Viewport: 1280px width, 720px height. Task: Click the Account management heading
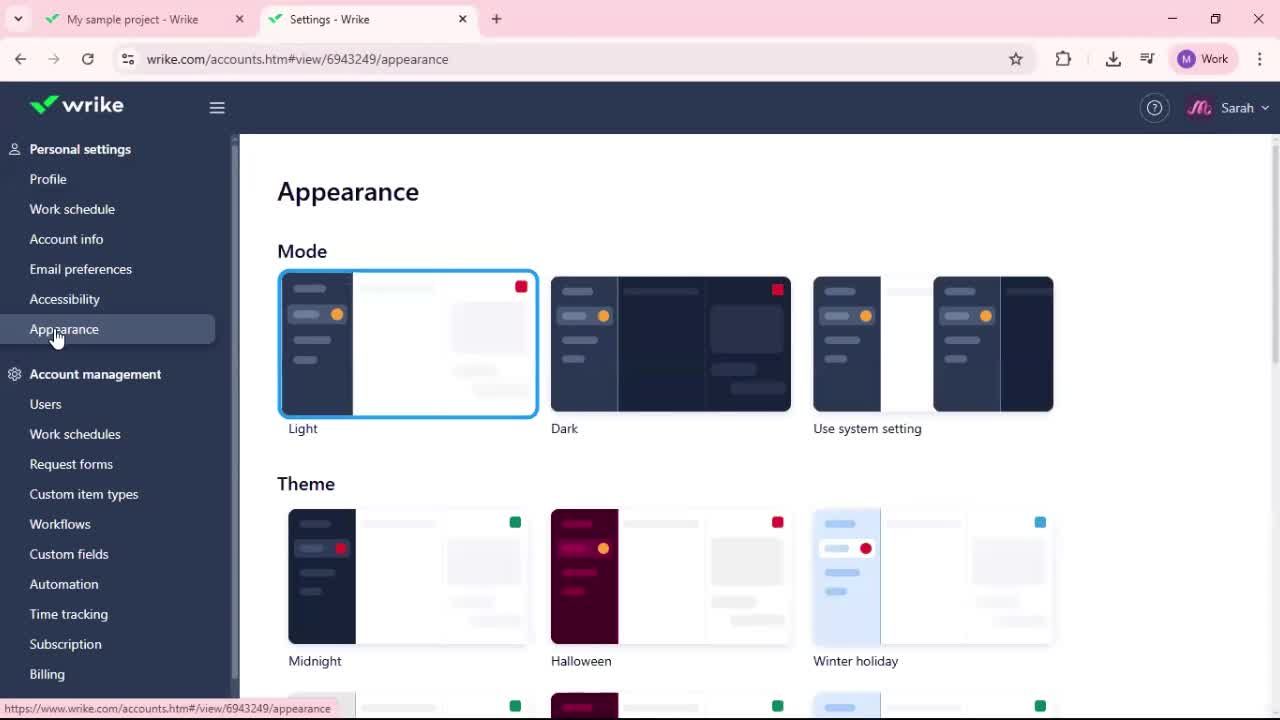coord(95,374)
